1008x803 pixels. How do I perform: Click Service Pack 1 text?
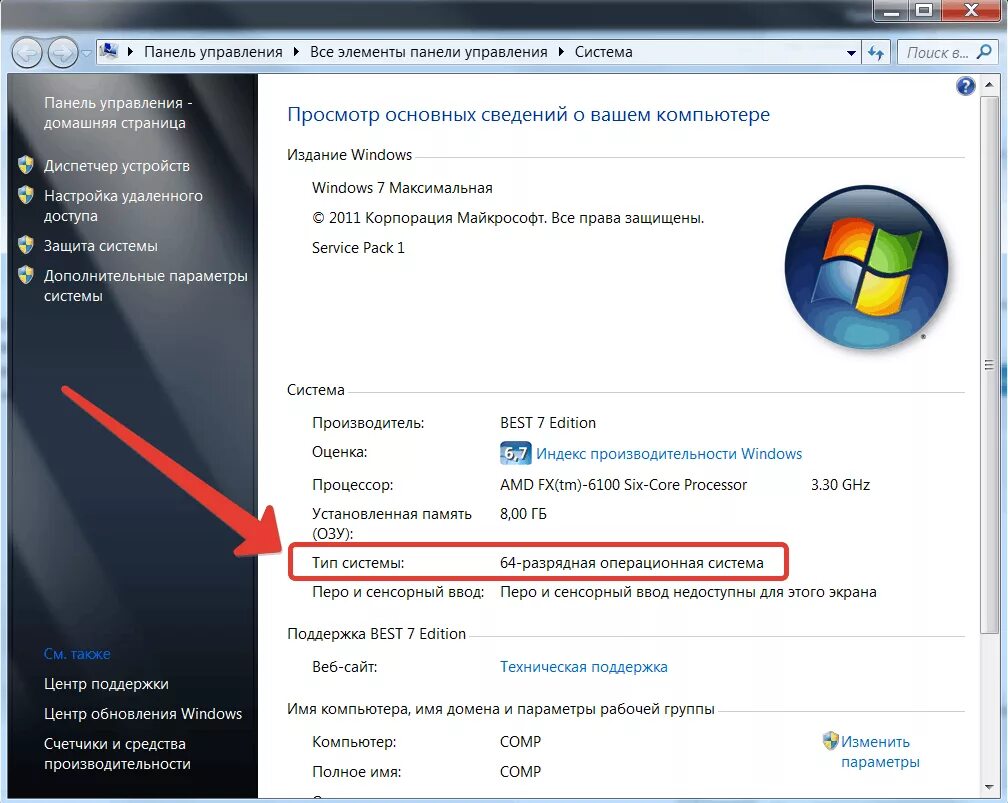click(358, 248)
